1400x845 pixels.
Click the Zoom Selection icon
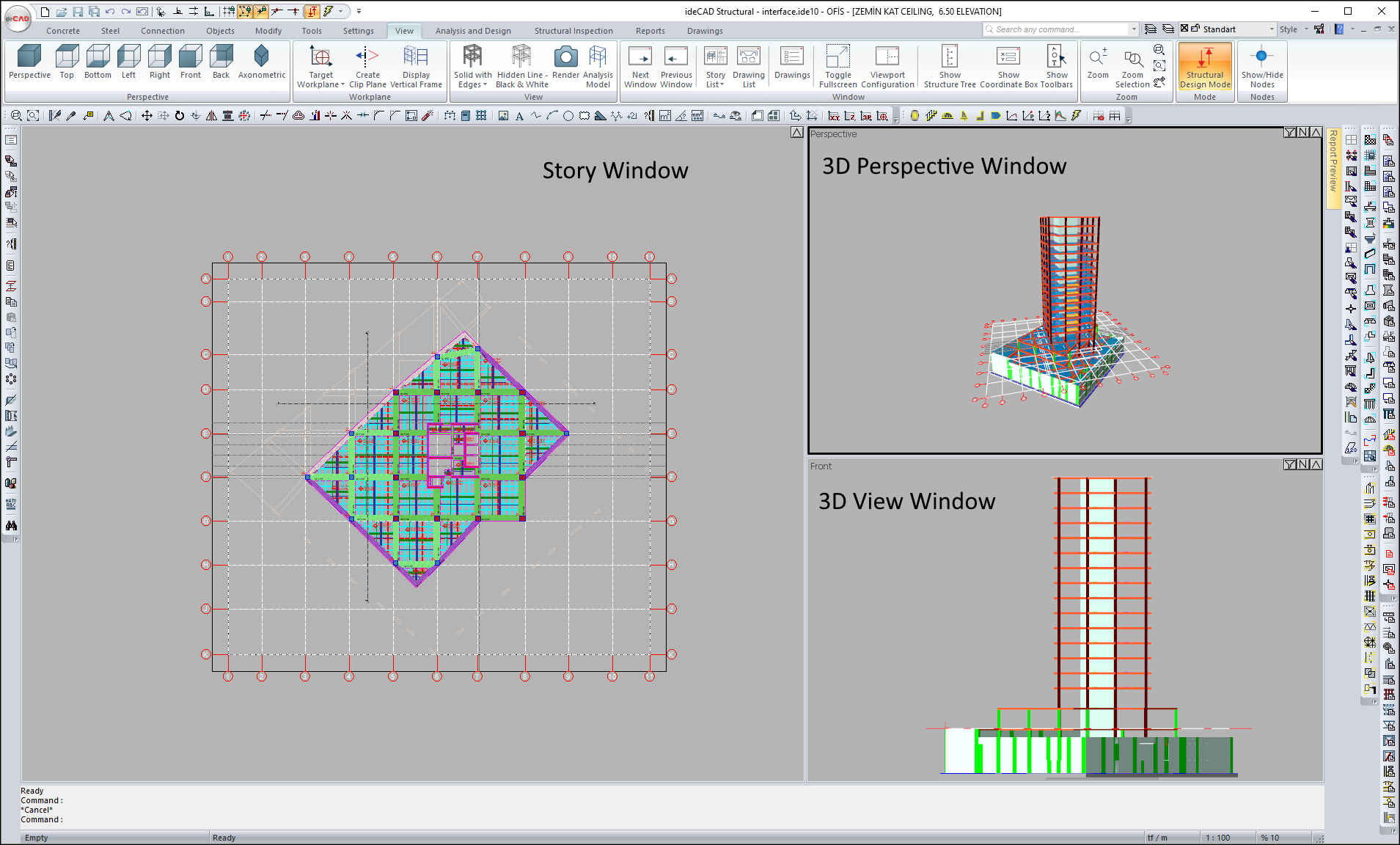[1132, 59]
